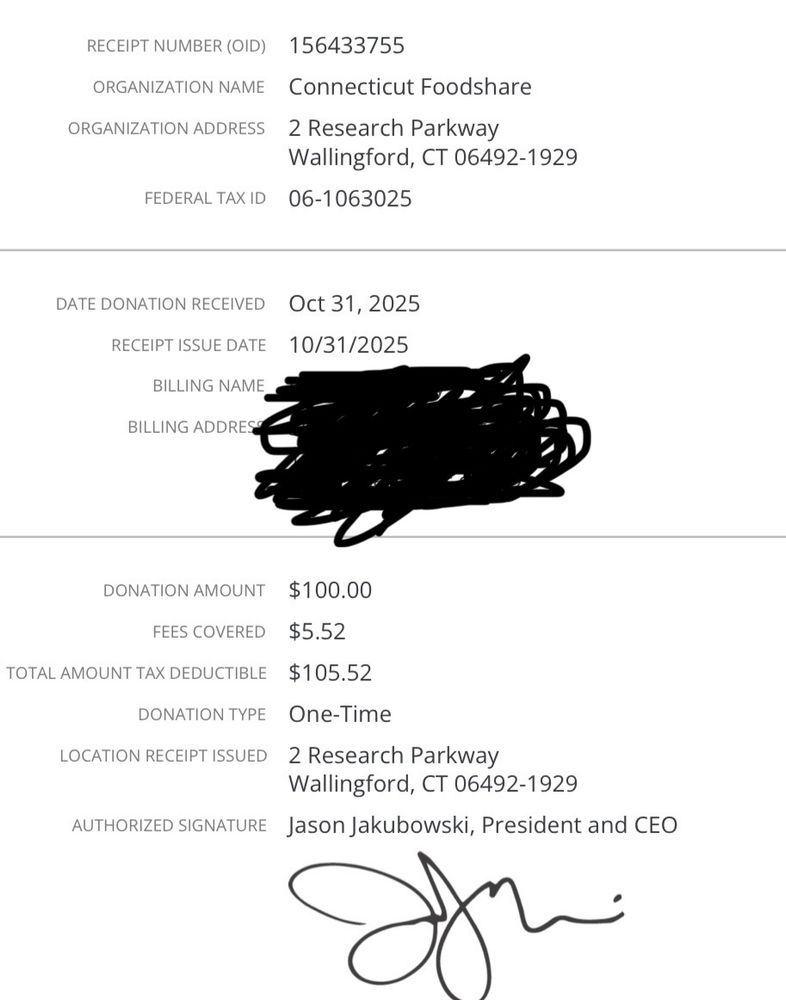Click the One-Time donation type value
The image size is (786, 1000).
tap(340, 714)
